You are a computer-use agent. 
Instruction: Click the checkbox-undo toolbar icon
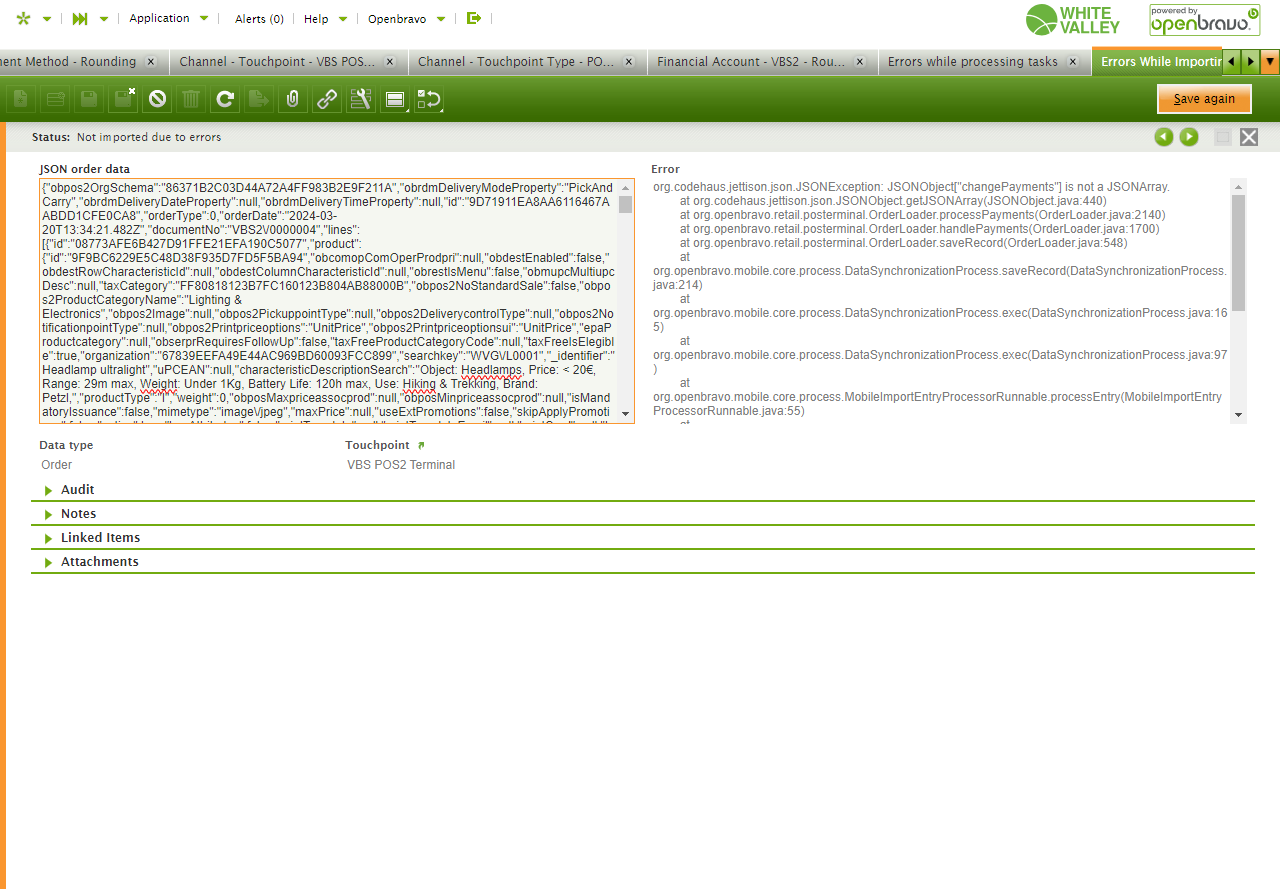click(429, 99)
